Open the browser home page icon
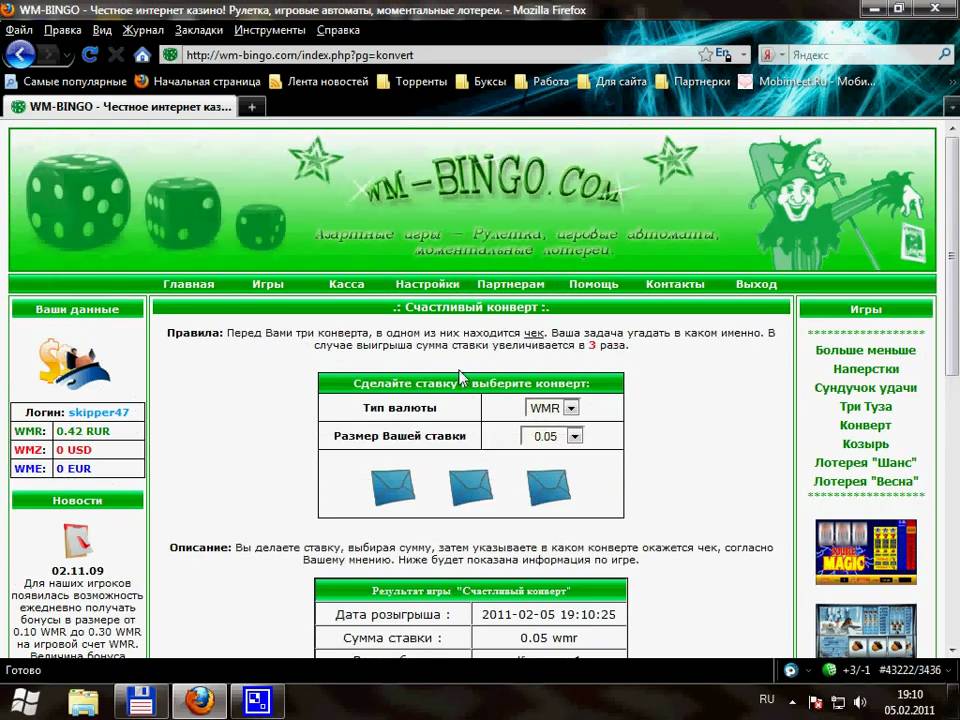Screen dimensions: 960x720 tap(142, 55)
